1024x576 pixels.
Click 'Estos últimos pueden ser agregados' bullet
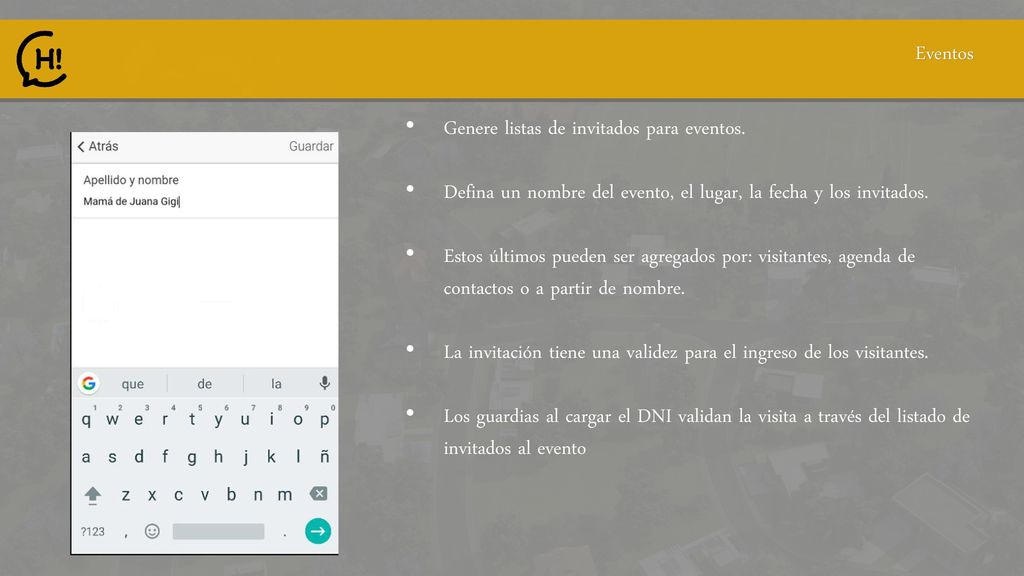679,272
